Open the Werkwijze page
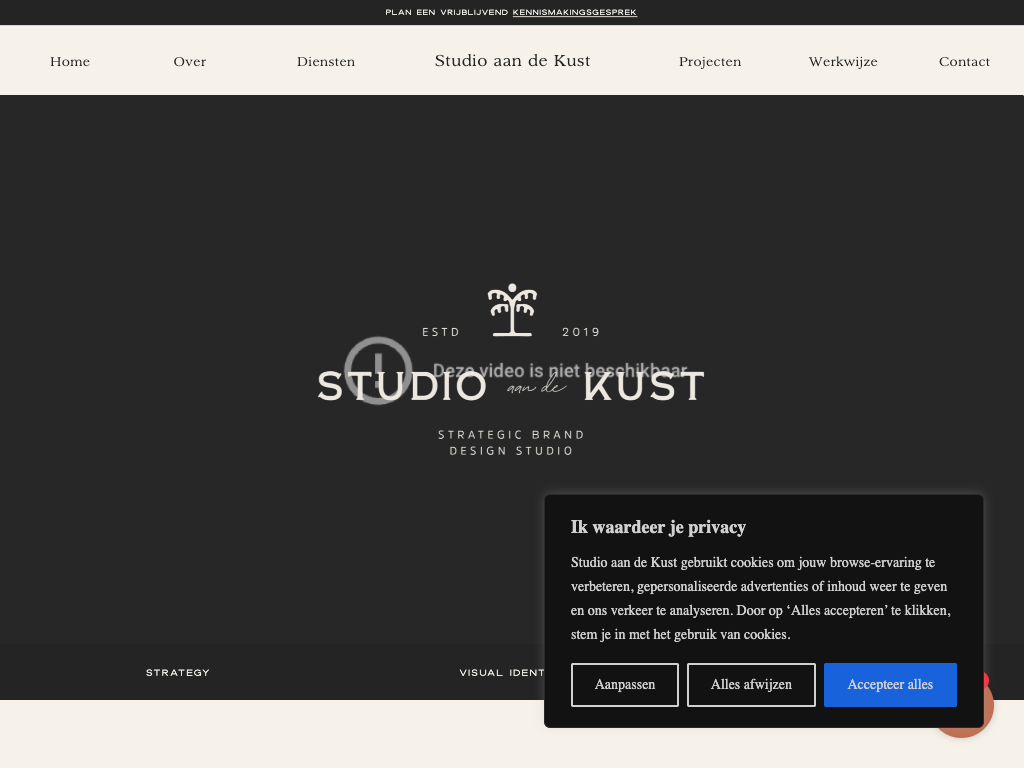The width and height of the screenshot is (1024, 768). [843, 62]
